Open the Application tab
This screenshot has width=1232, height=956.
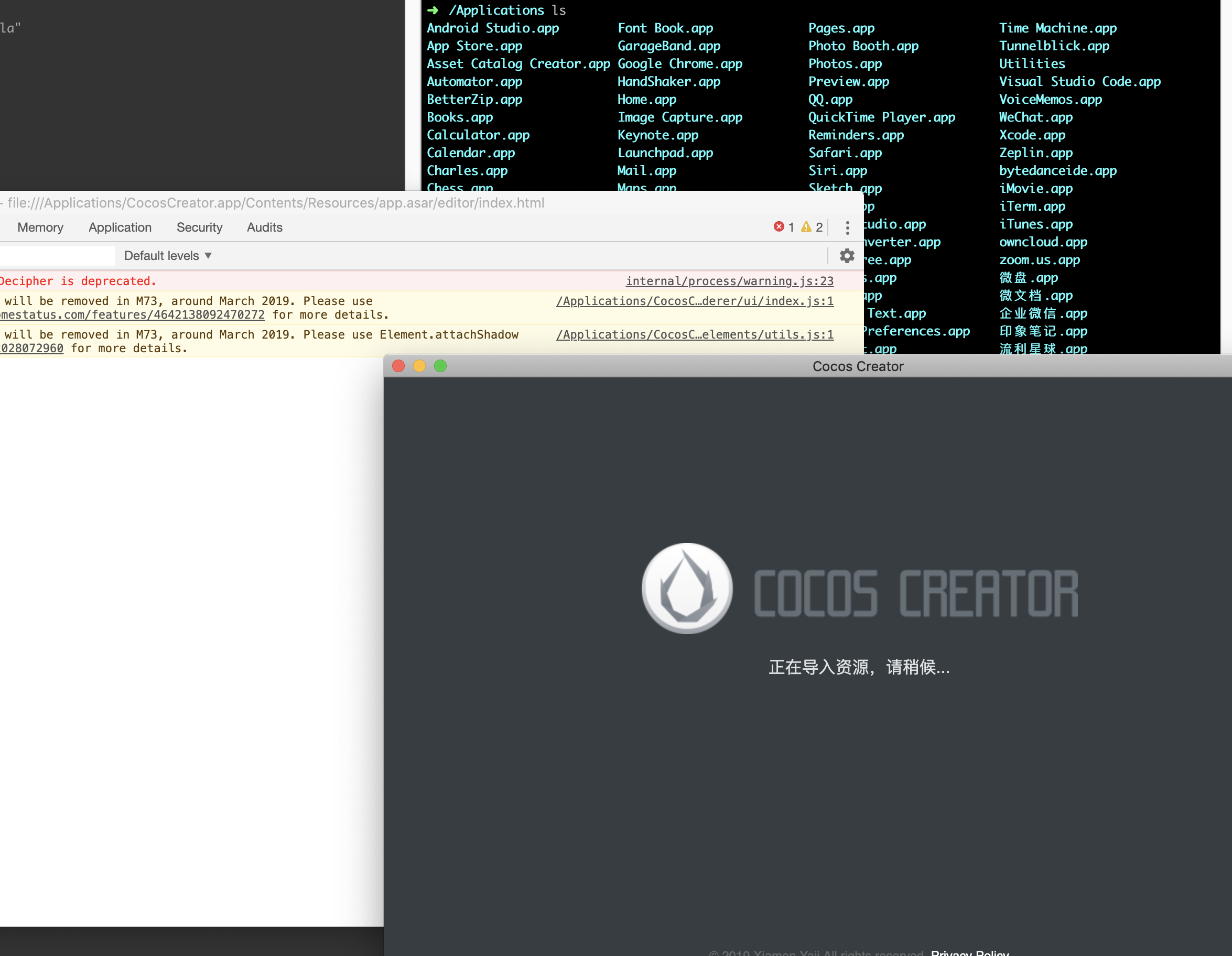pyautogui.click(x=120, y=227)
